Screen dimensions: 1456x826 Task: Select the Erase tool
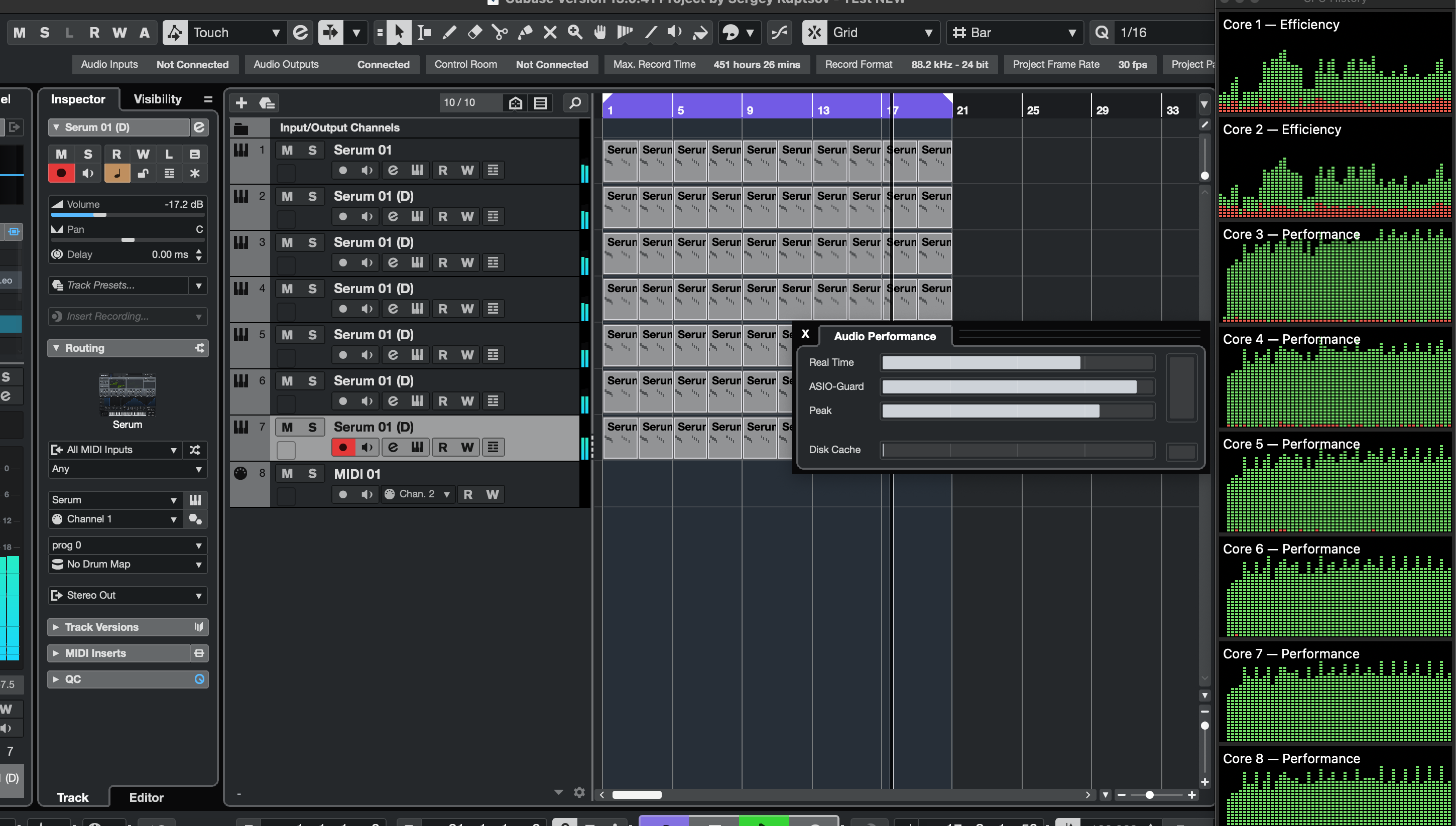point(474,32)
